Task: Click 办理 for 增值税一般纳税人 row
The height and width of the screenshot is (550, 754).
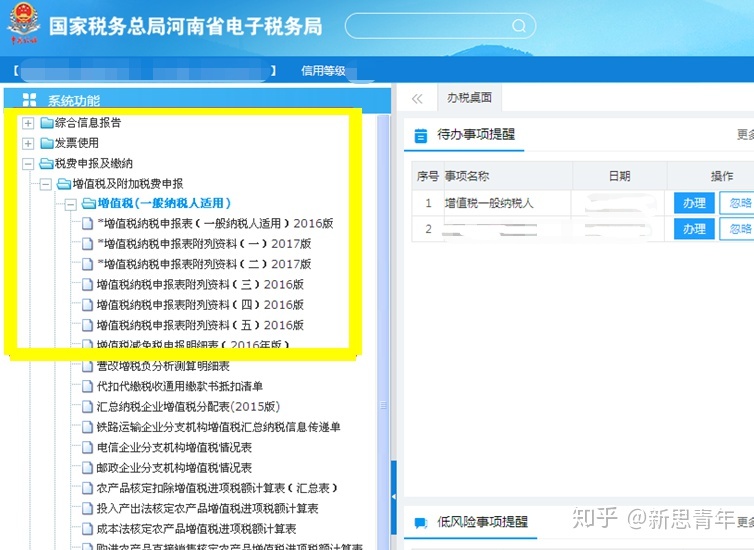Action: (x=694, y=203)
